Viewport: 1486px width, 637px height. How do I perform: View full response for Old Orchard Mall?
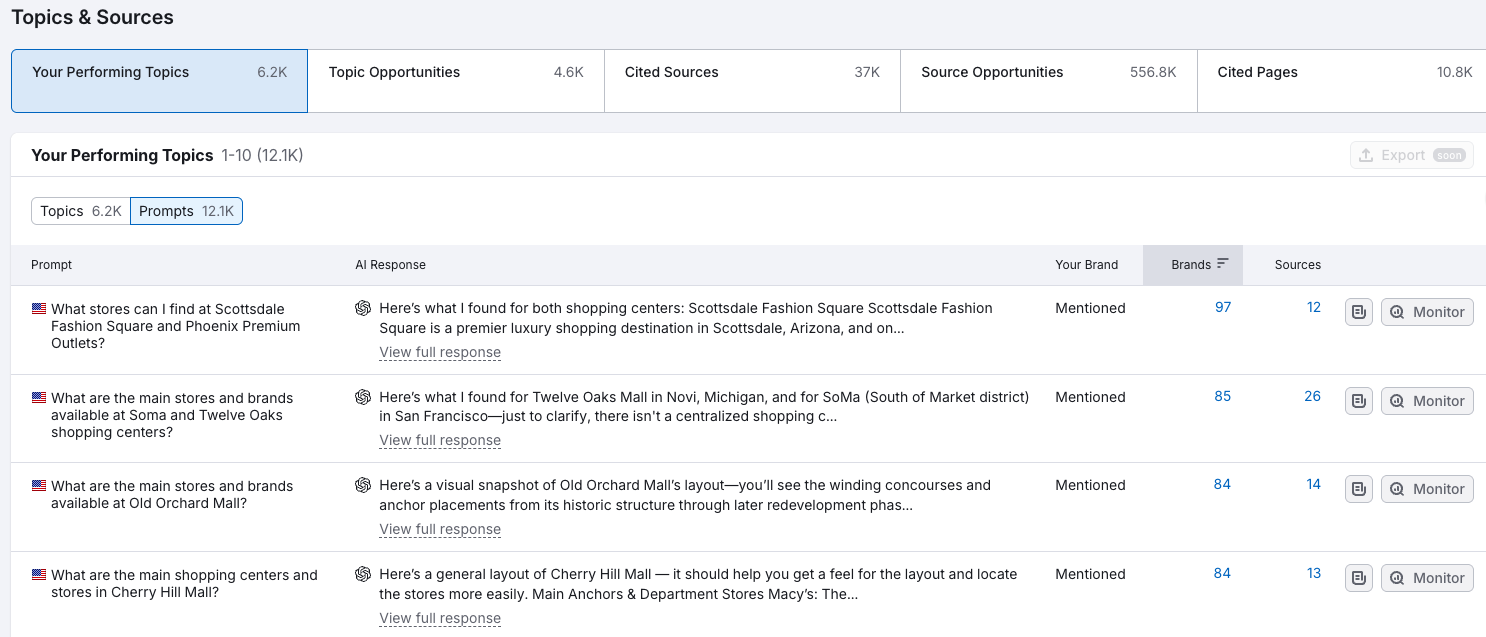tap(440, 529)
